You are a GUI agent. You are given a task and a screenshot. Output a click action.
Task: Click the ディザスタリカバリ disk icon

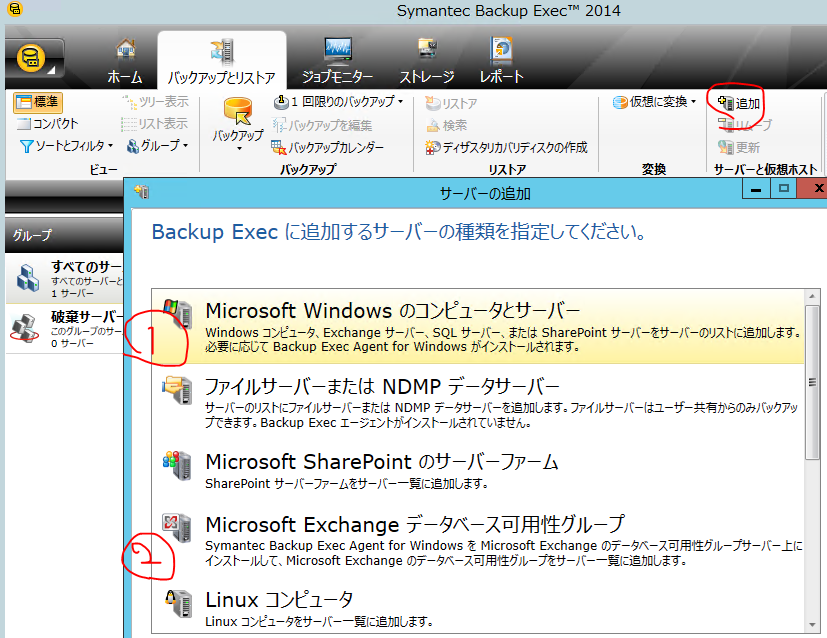[x=433, y=148]
